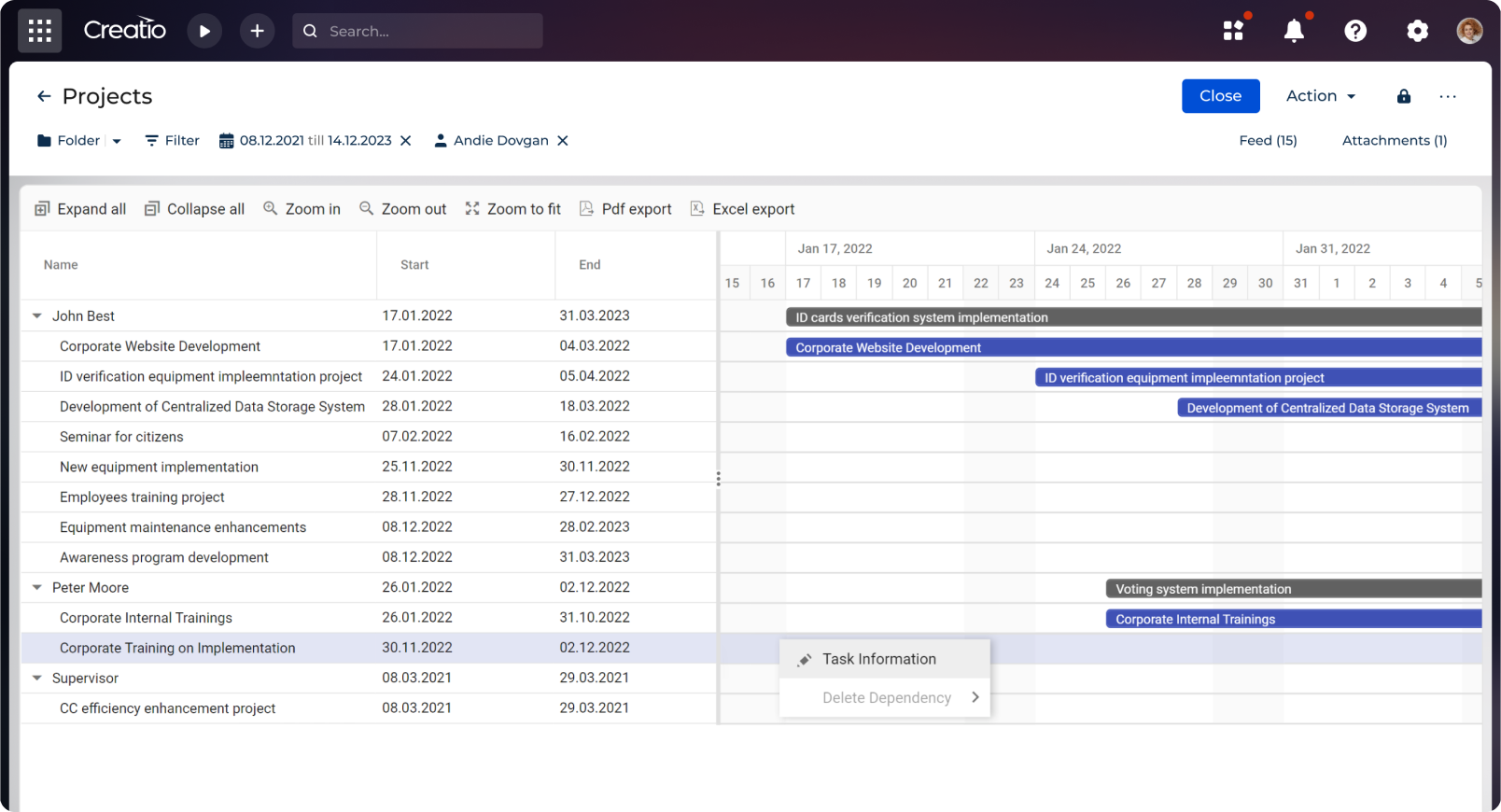Export the Gantt chart to PDF
1501x812 pixels.
tap(624, 209)
